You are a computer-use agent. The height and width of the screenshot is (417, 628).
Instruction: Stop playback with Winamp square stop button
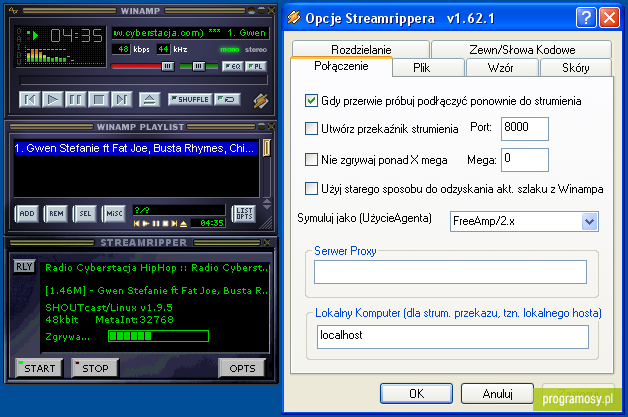point(99,99)
